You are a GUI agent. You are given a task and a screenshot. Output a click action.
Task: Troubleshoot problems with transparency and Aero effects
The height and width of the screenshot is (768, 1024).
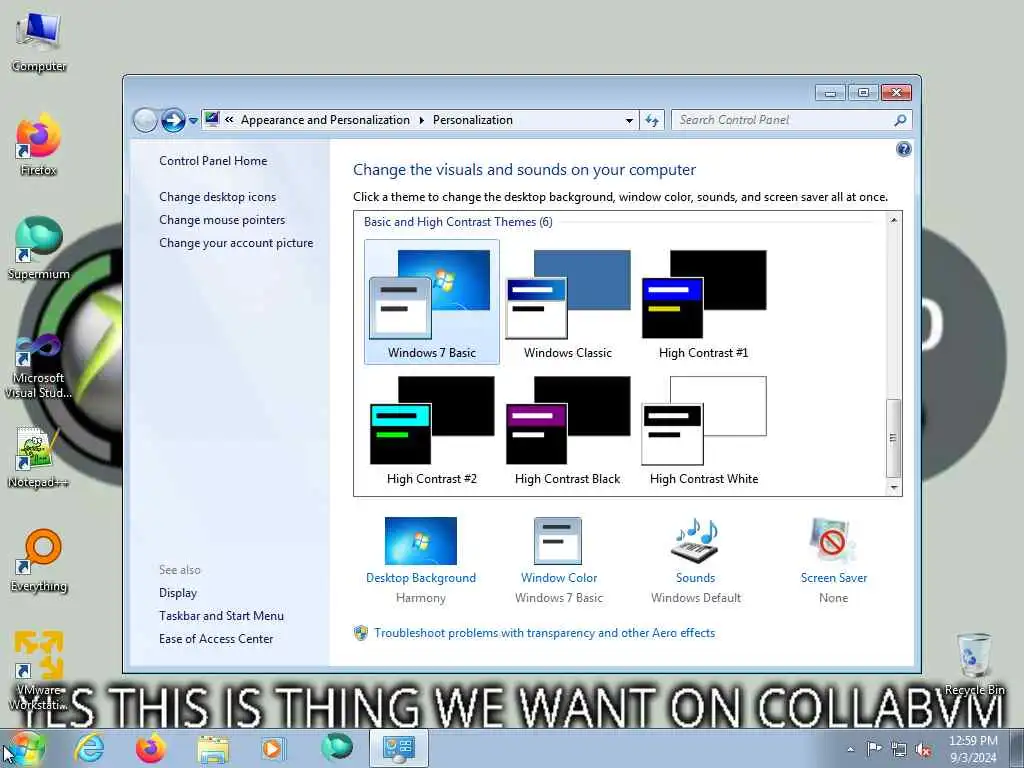(x=544, y=633)
